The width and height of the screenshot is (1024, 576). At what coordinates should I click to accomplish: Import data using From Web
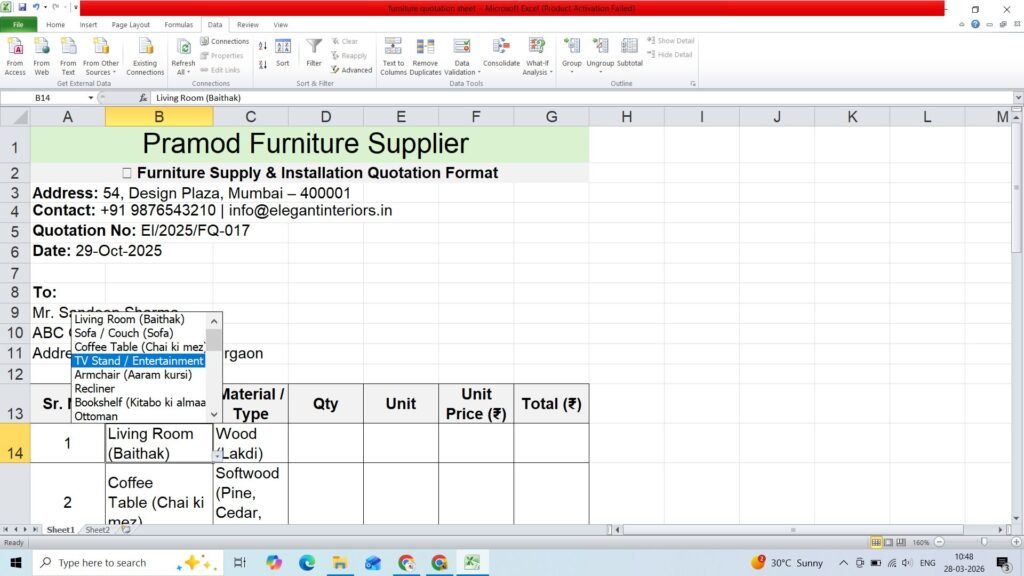(42, 56)
